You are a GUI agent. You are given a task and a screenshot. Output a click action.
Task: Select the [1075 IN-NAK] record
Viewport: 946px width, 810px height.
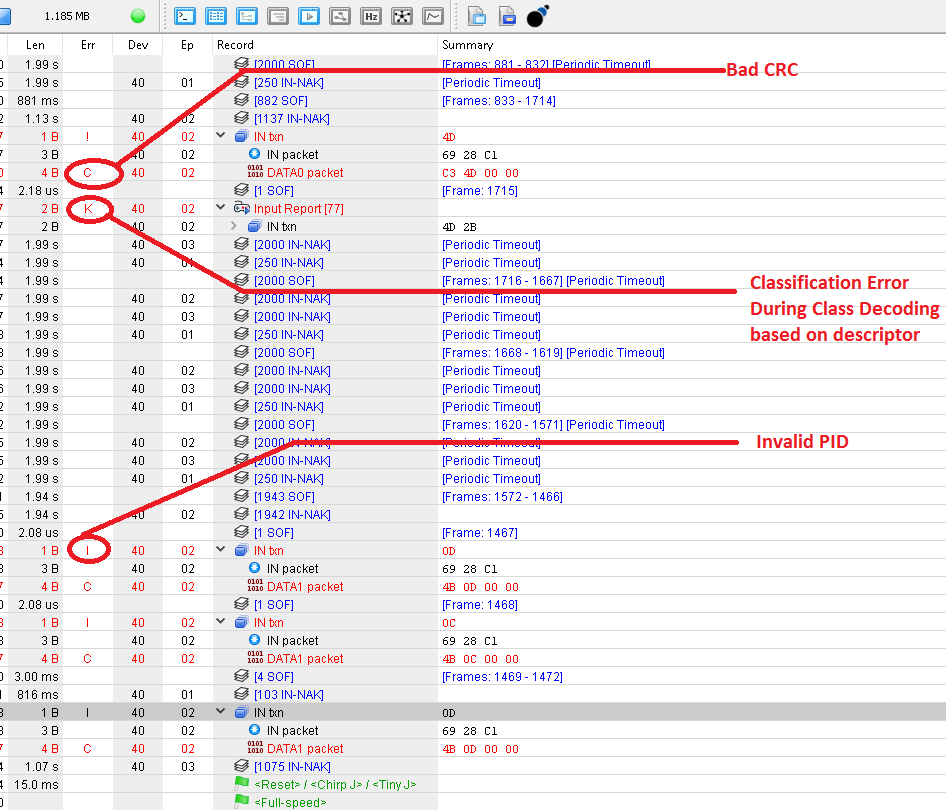coord(292,767)
